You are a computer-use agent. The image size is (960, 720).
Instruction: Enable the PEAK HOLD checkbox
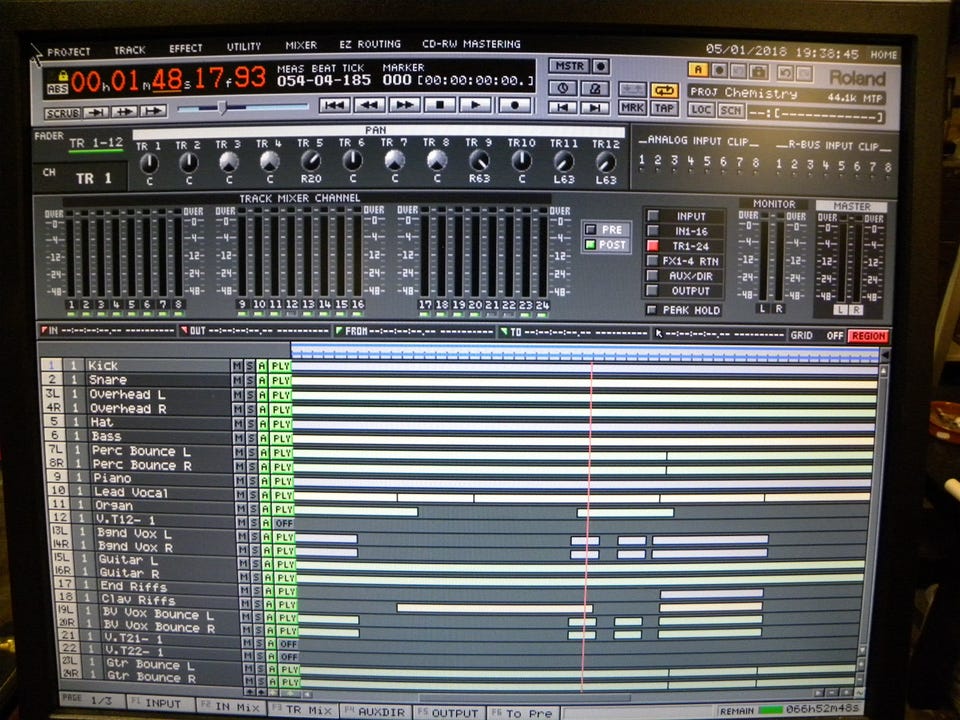[x=652, y=310]
